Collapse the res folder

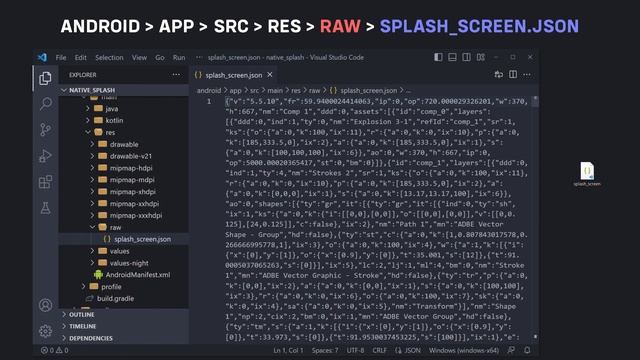coord(124,132)
